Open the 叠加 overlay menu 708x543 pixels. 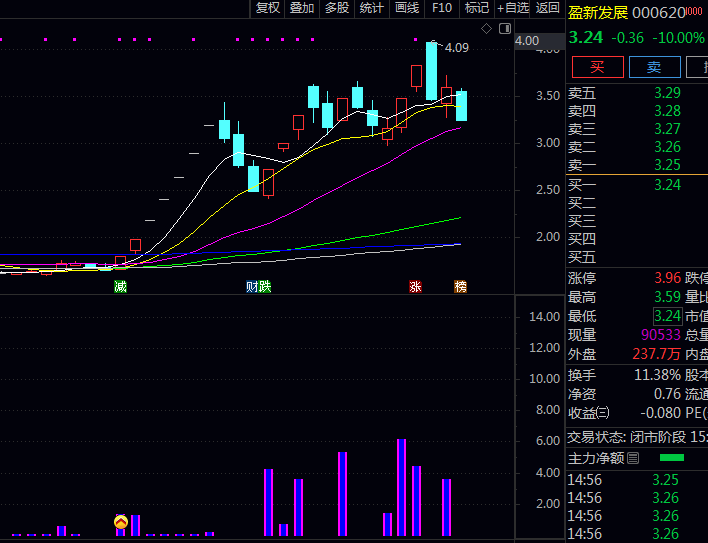coord(302,8)
